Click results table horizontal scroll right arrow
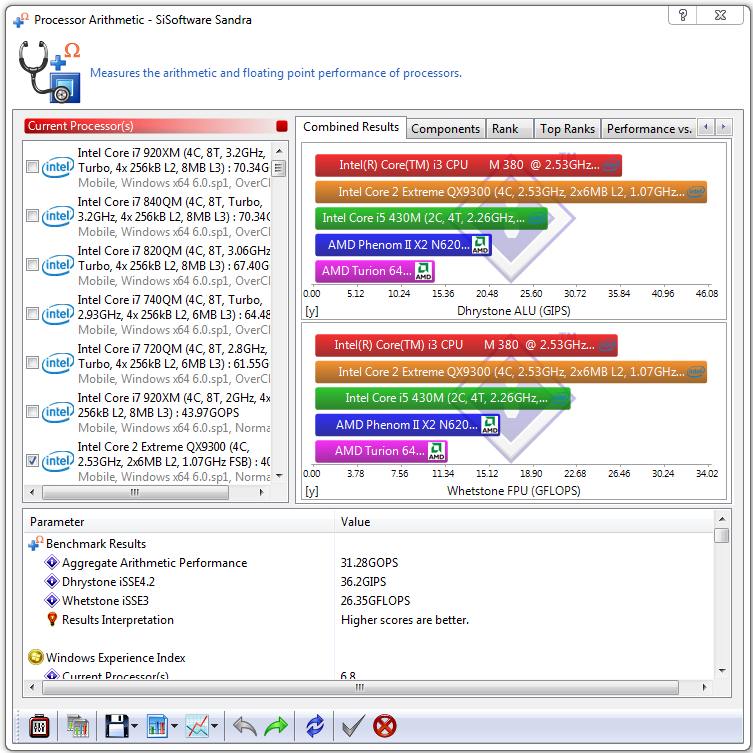Viewport: 753px width, 753px height. [x=704, y=687]
